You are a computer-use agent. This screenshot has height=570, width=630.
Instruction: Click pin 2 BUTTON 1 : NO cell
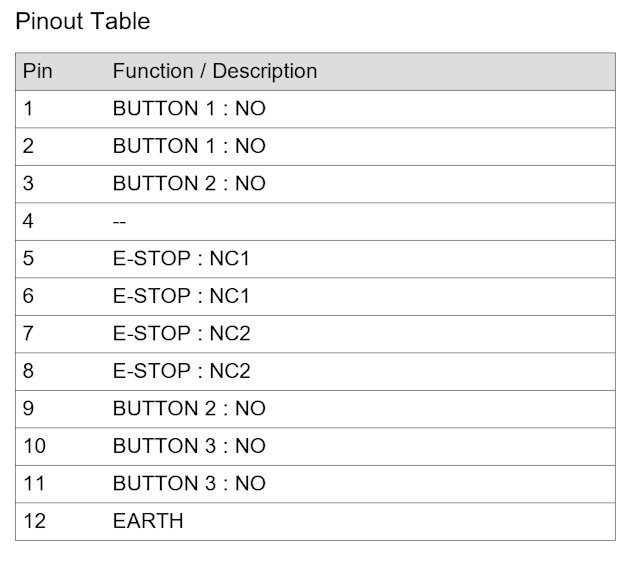189,146
